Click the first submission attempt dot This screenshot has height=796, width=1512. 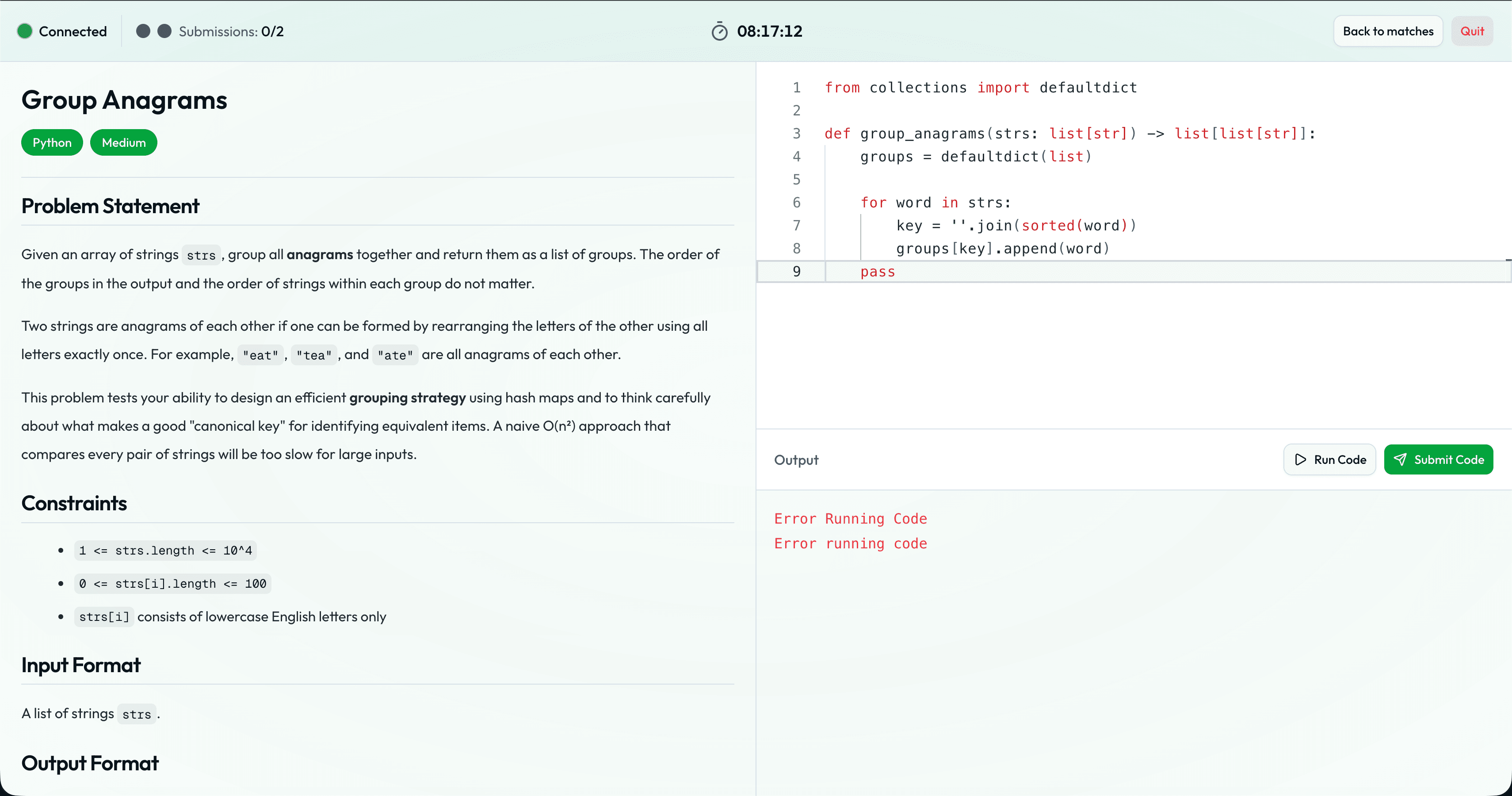click(x=143, y=31)
